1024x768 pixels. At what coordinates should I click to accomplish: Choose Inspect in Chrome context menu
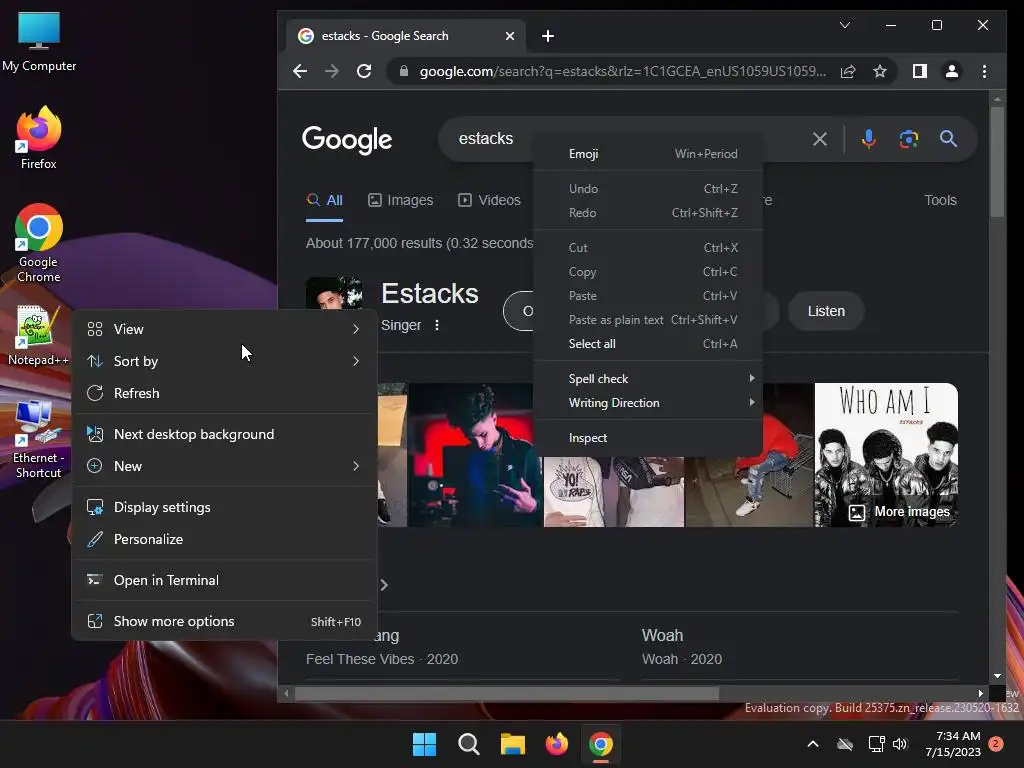point(648,438)
